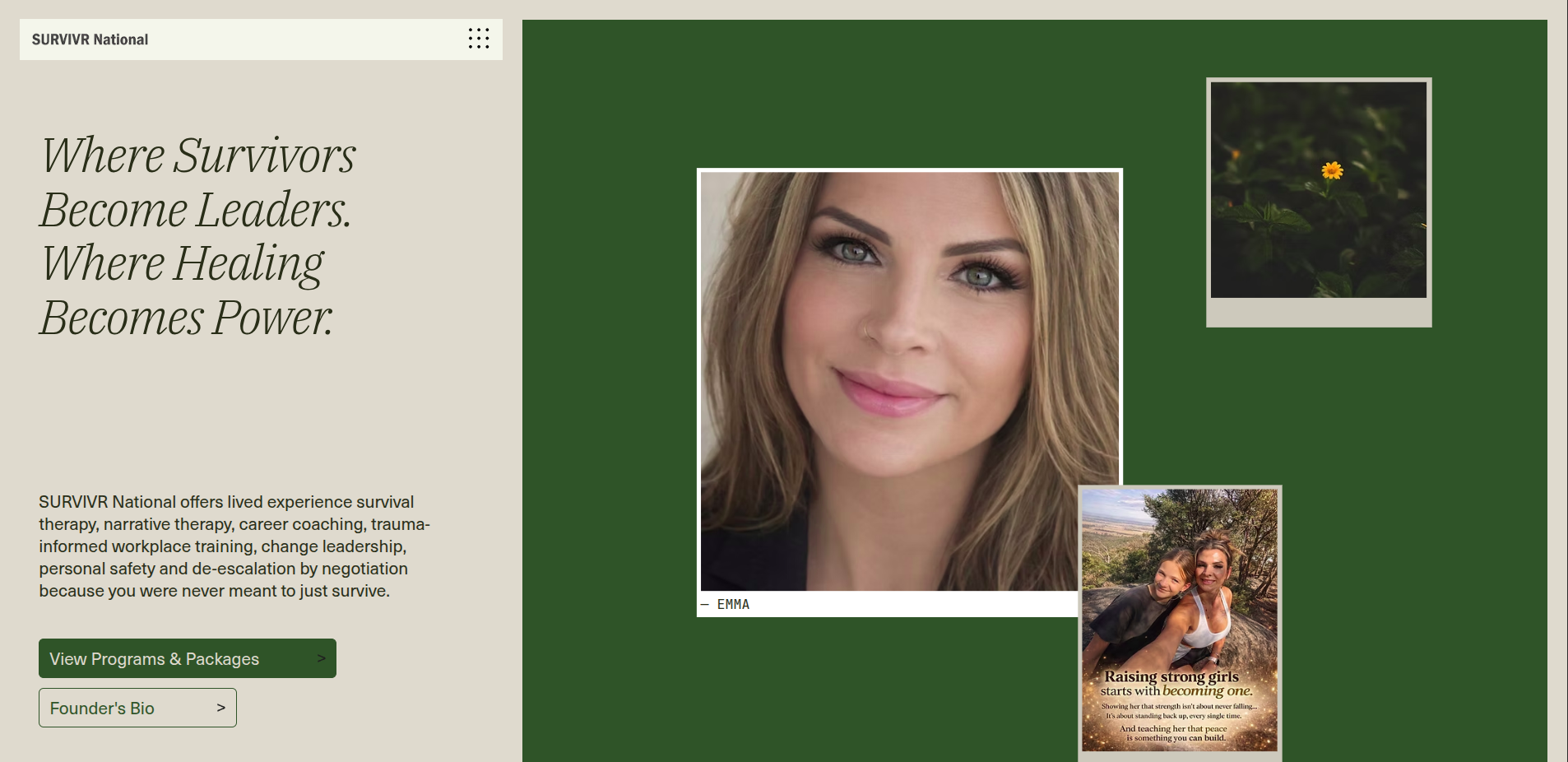Click the yellow flower in the polaroid

coord(1332,170)
